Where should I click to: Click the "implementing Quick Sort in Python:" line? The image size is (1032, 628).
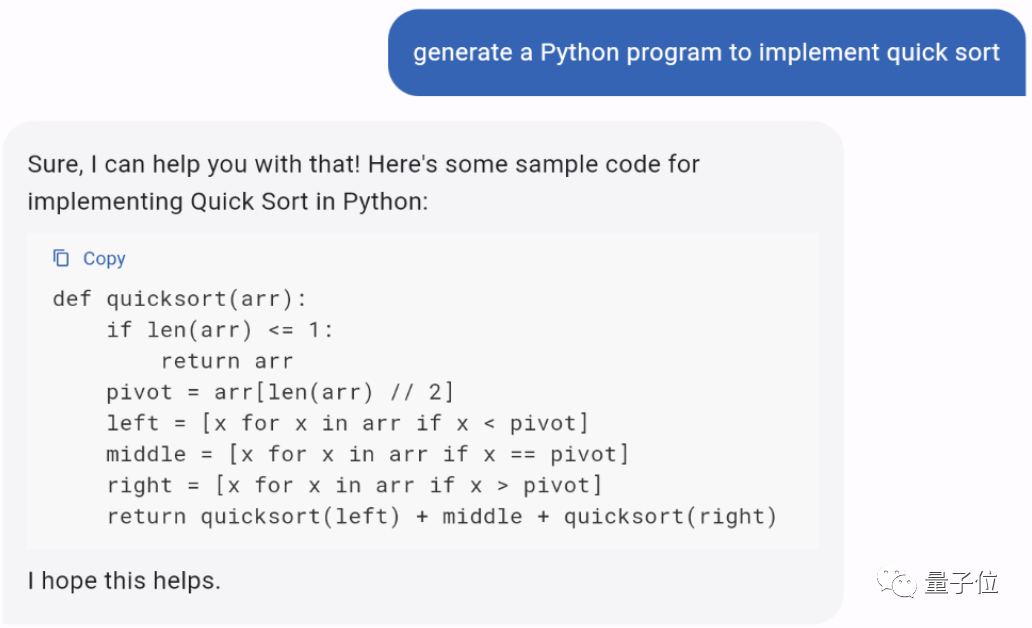(227, 201)
